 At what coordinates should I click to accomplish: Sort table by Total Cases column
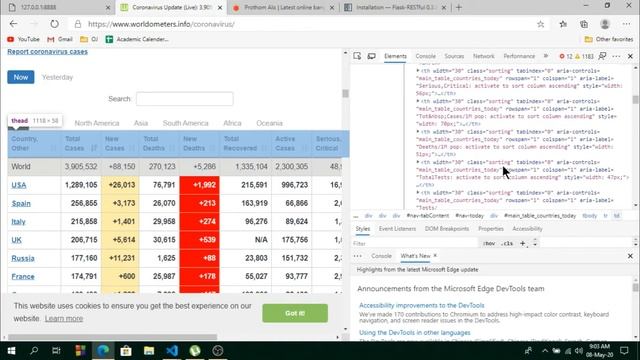(81, 144)
